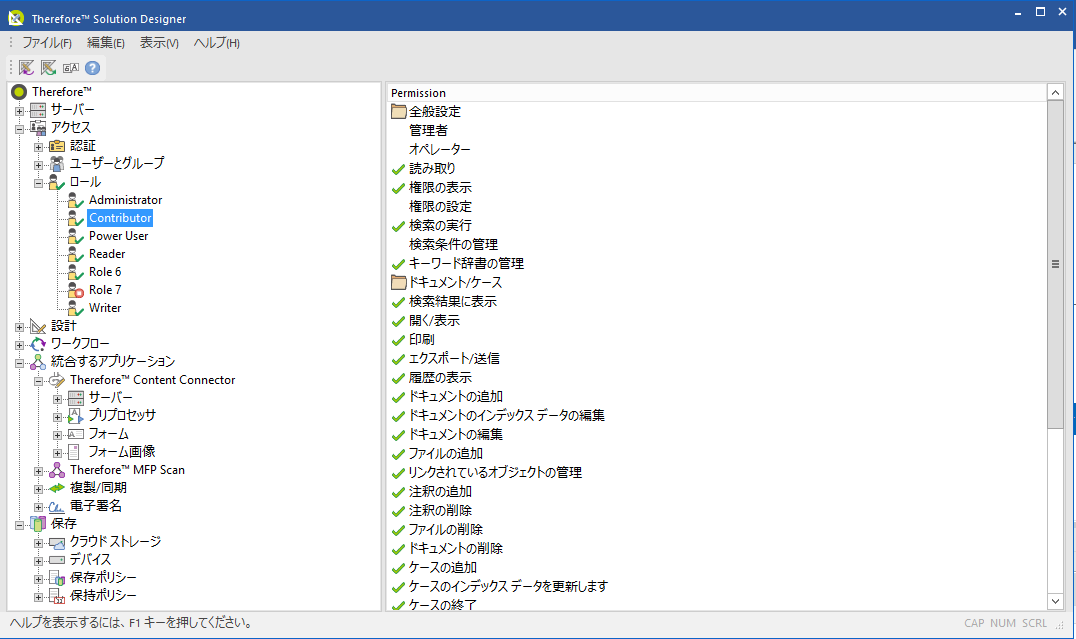Viewport: 1076px width, 639px height.
Task: Select the 権限の設定 permission row
Action: [441, 207]
